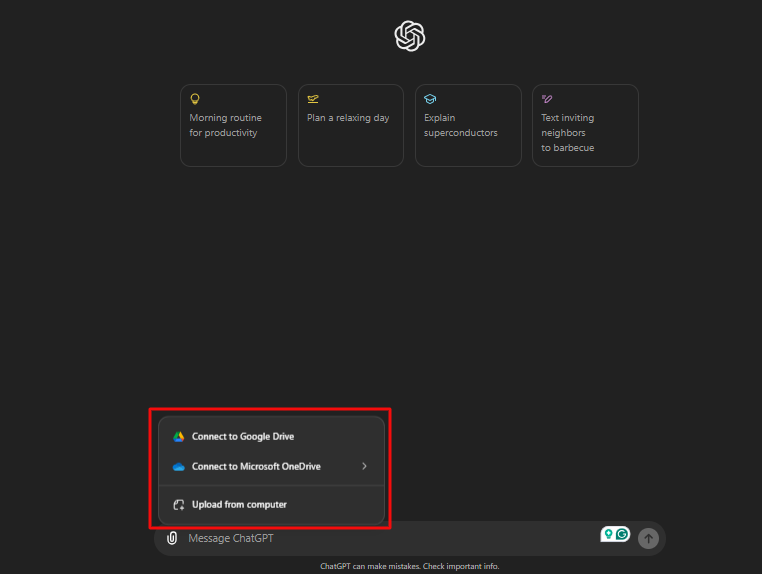Click the ChatGPT logo at the top
The height and width of the screenshot is (574, 762).
410,37
